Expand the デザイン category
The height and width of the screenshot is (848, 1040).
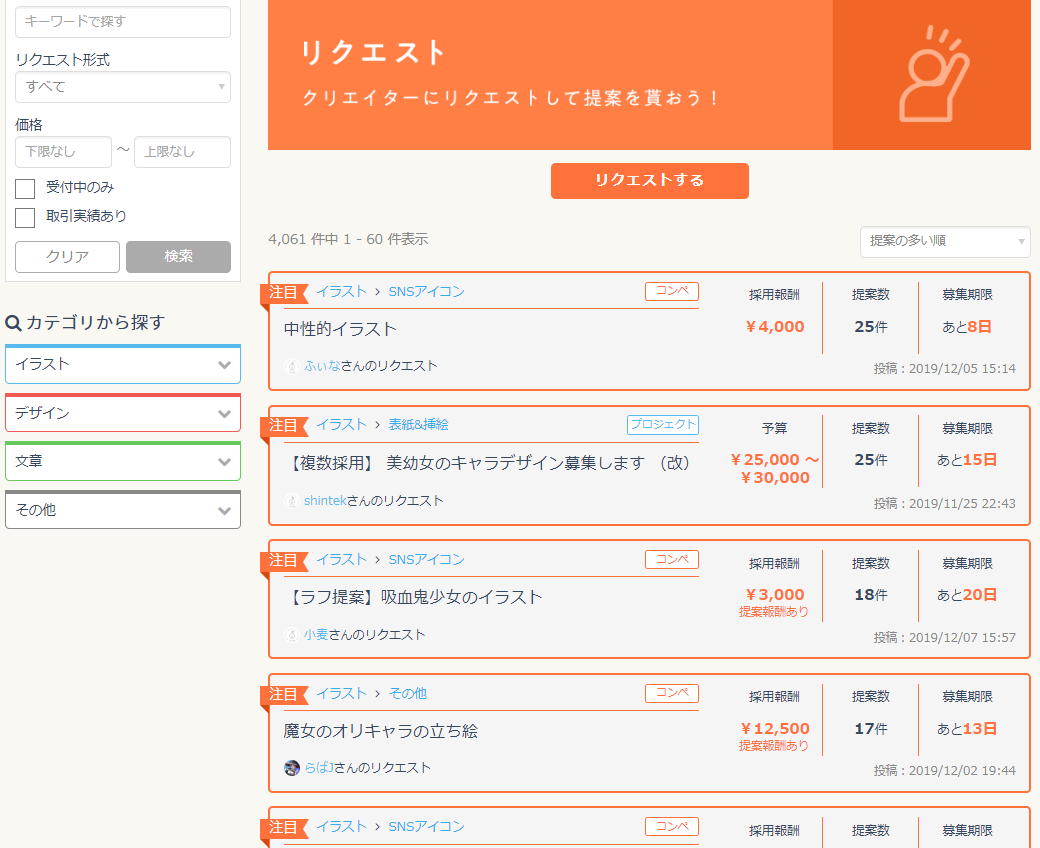[x=123, y=413]
